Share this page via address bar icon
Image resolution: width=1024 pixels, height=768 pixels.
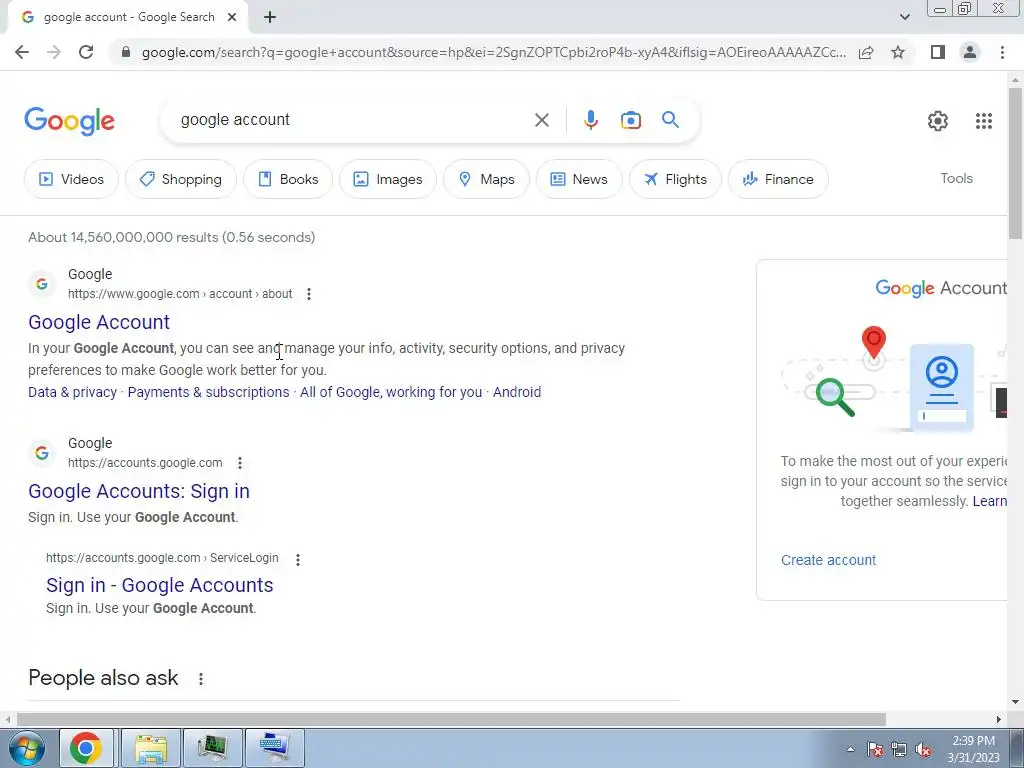[x=866, y=52]
